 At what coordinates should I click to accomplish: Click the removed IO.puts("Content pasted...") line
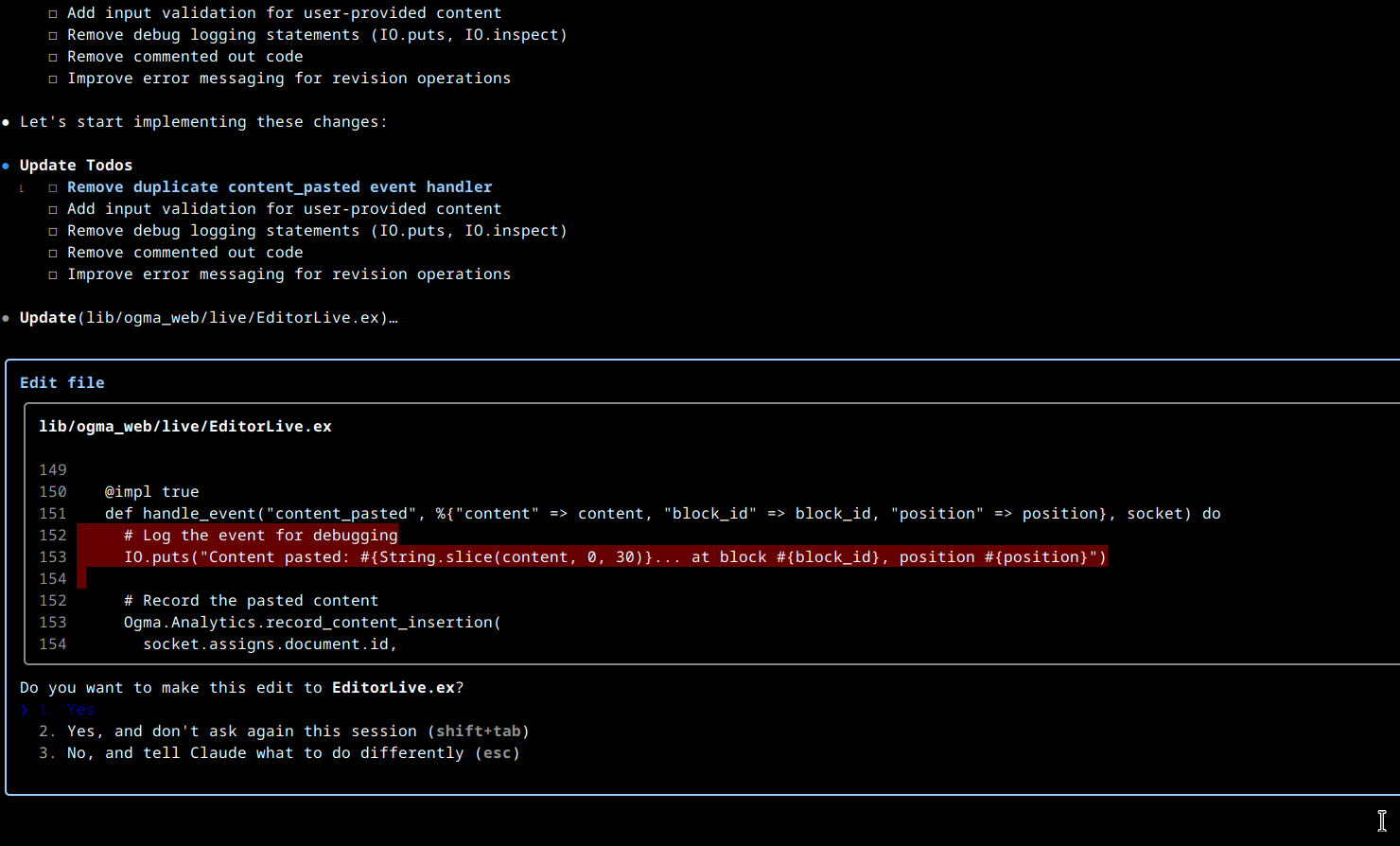(x=616, y=557)
